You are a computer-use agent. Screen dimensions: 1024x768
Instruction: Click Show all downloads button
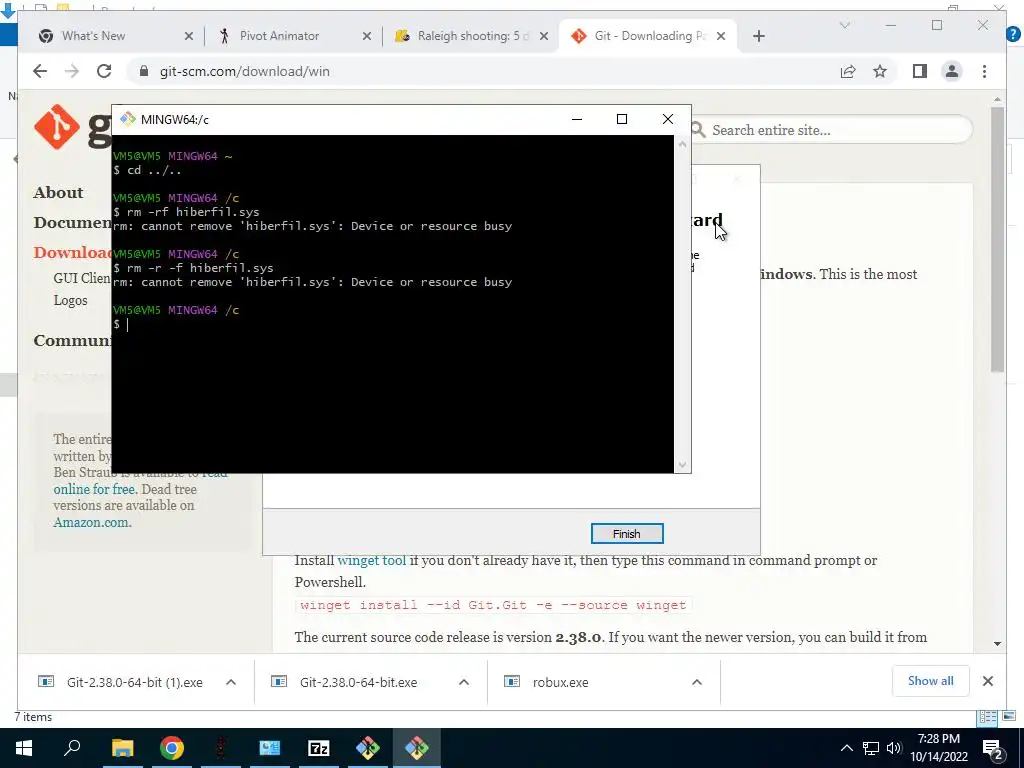(930, 681)
